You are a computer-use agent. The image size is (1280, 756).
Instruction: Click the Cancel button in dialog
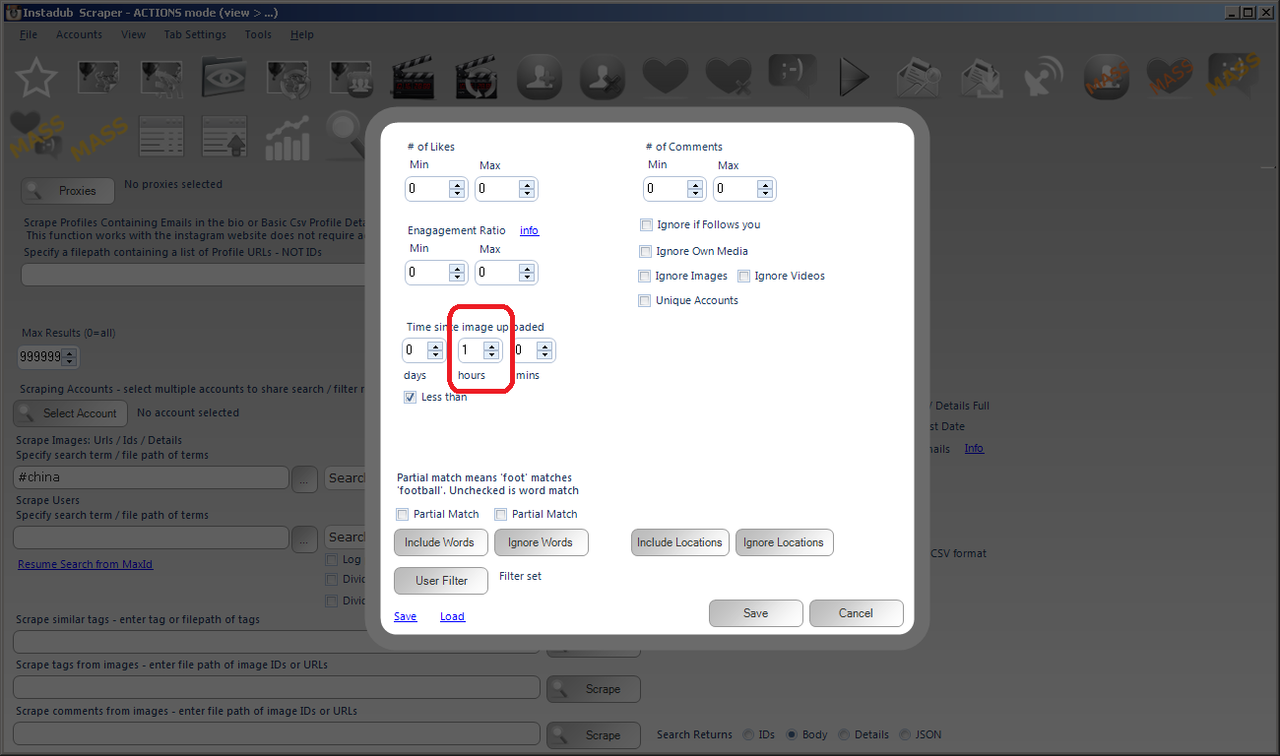pos(856,613)
